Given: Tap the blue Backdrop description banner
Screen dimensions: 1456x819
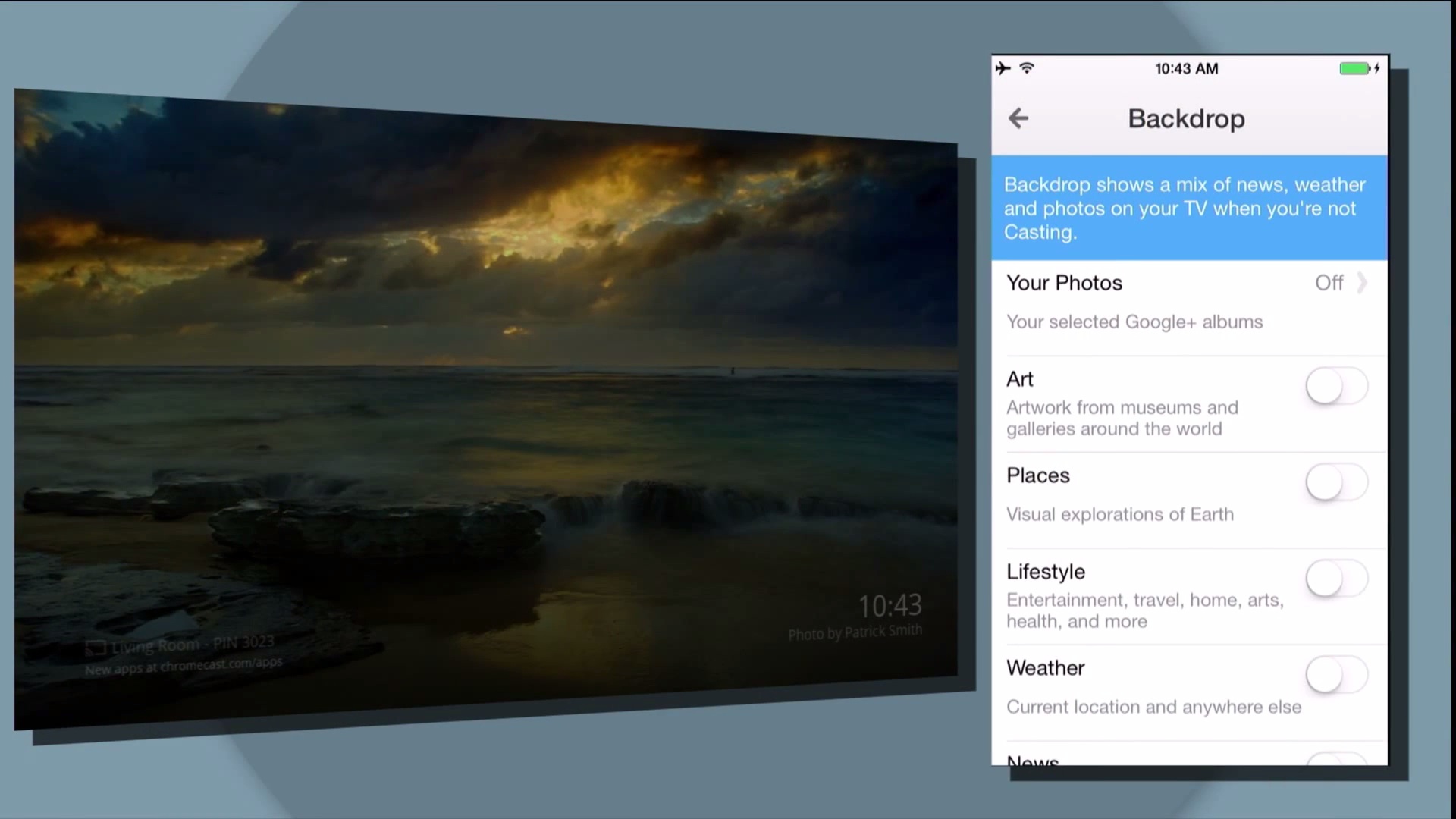Looking at the screenshot, I should click(x=1189, y=209).
